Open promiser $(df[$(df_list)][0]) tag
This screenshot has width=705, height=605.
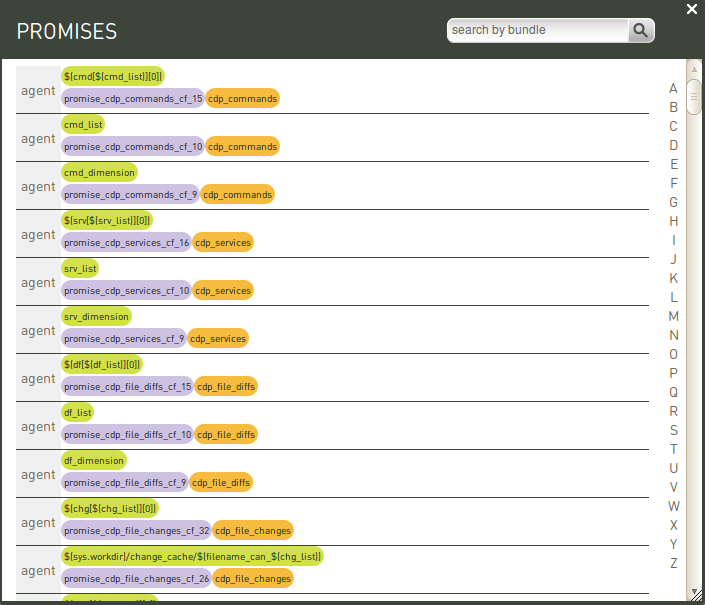tap(102, 364)
